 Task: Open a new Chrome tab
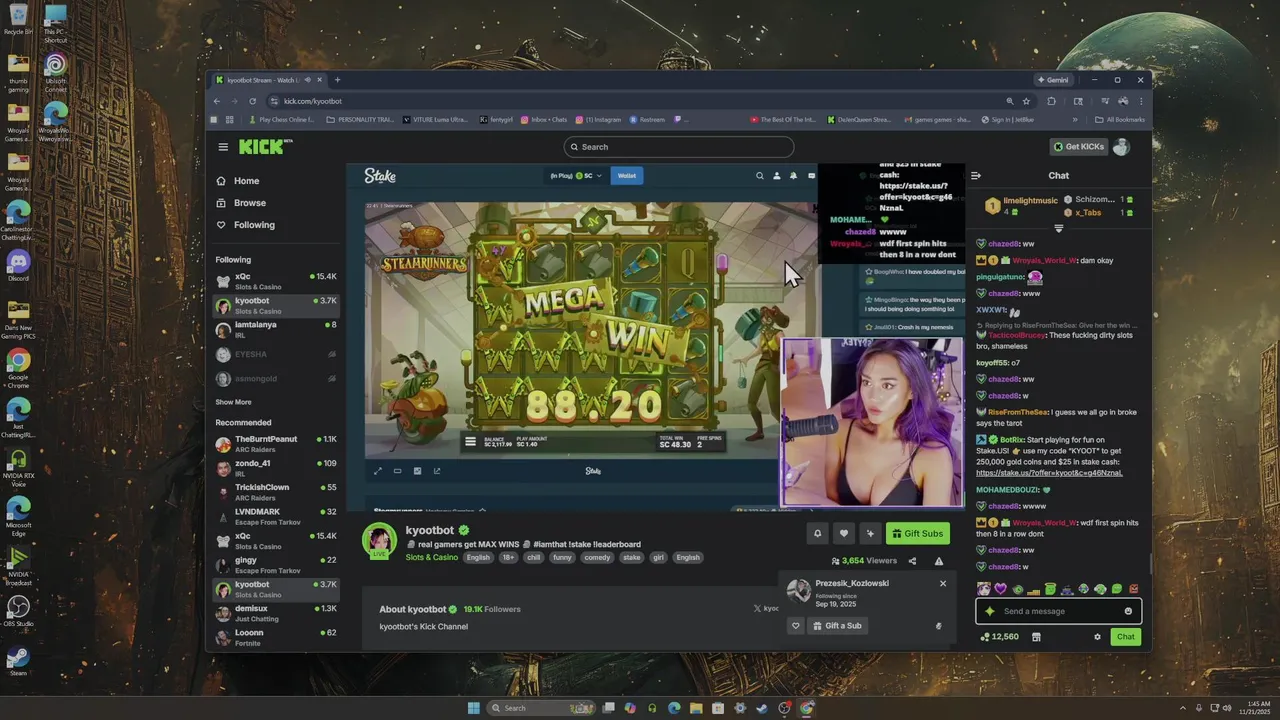click(x=337, y=80)
